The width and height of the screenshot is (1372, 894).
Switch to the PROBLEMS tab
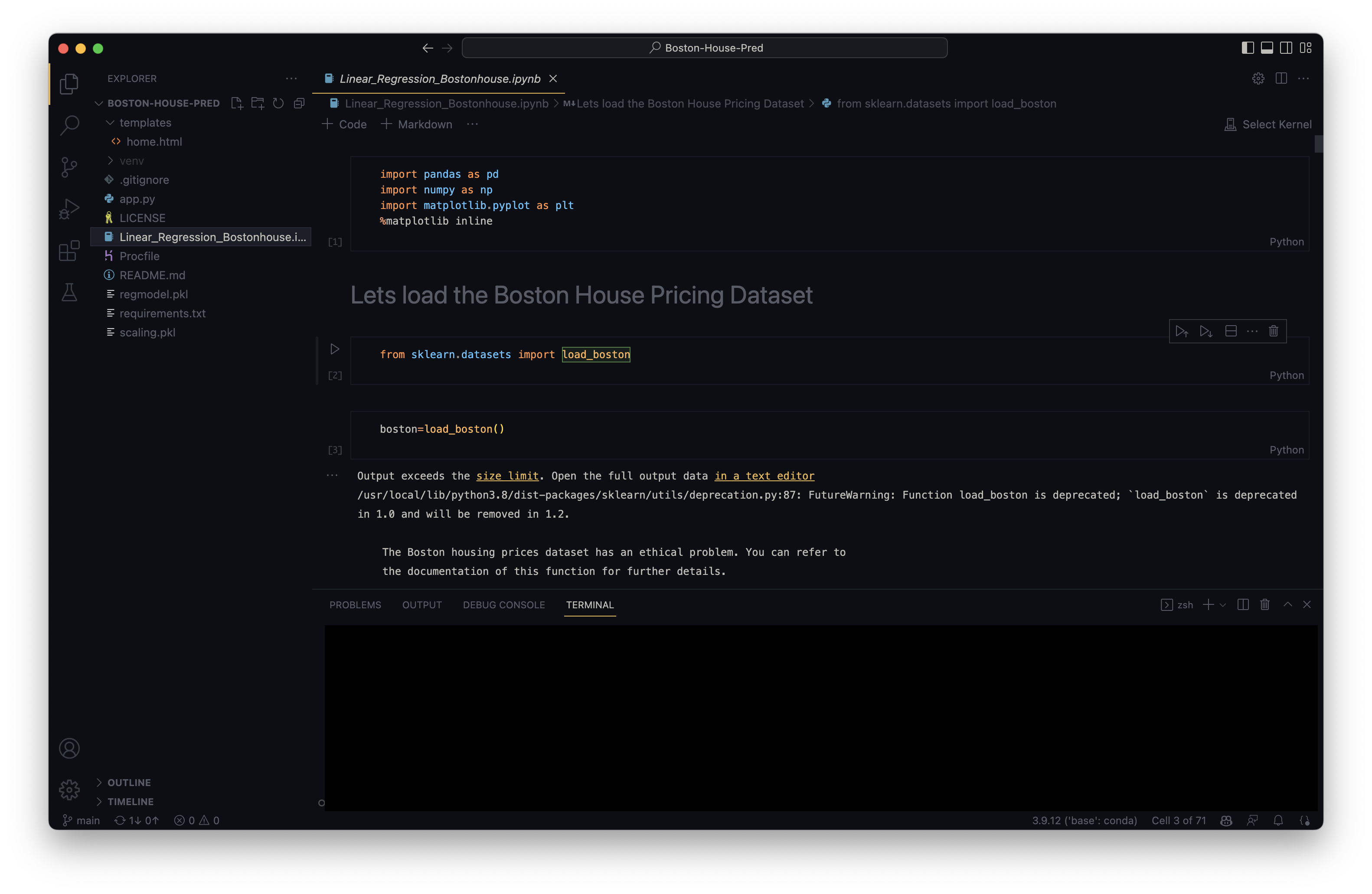click(x=355, y=605)
